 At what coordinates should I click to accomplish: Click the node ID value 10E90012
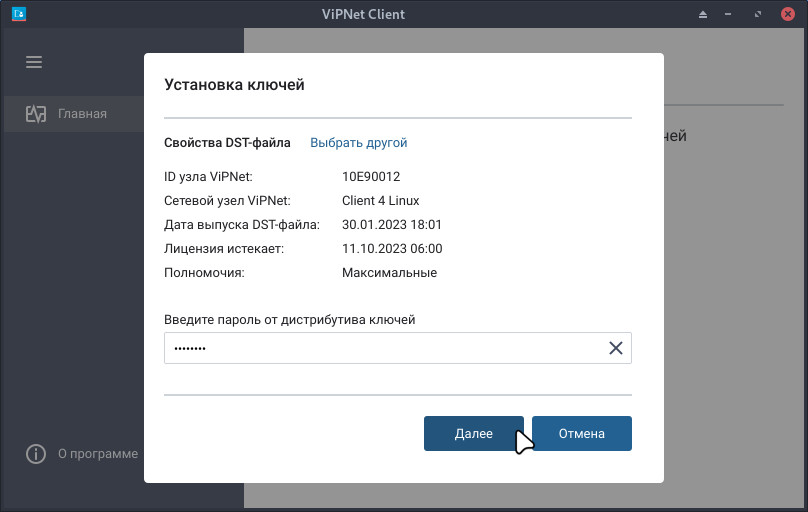point(371,177)
